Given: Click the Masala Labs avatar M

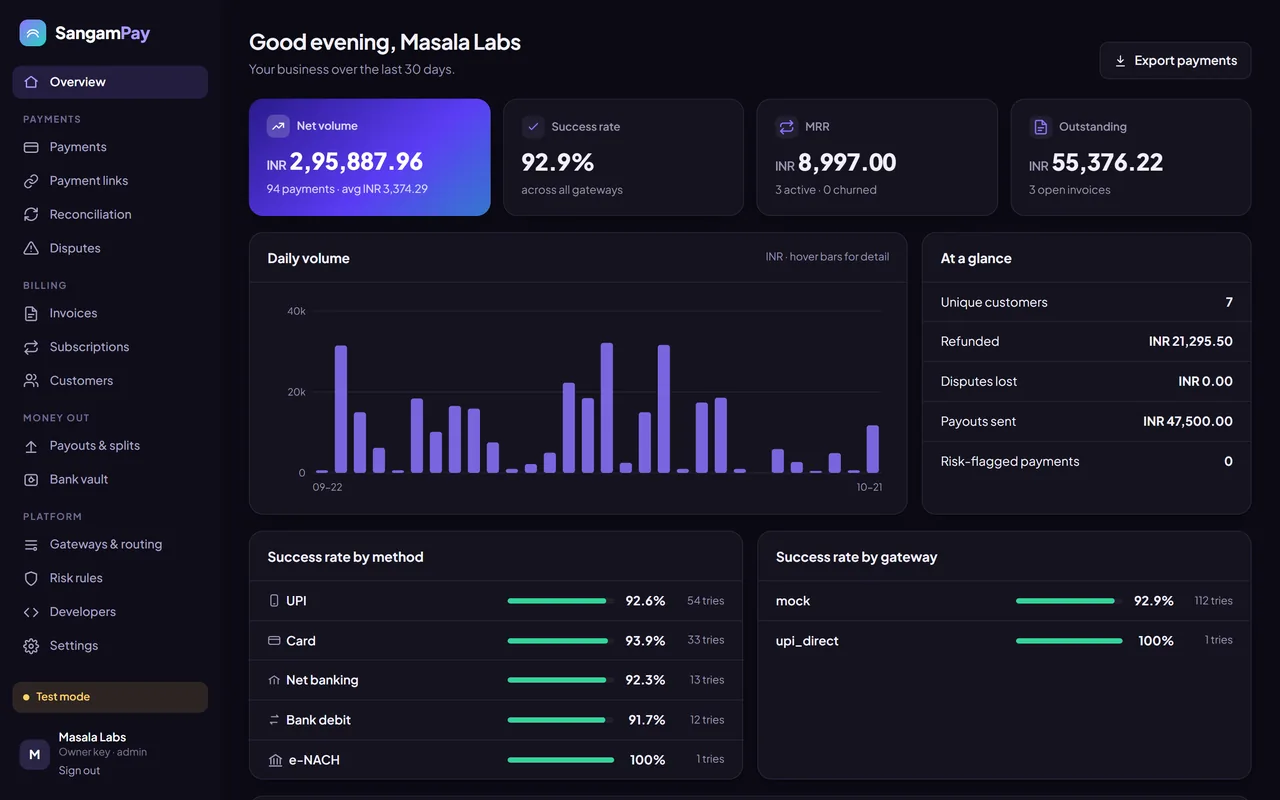Looking at the screenshot, I should tap(34, 754).
